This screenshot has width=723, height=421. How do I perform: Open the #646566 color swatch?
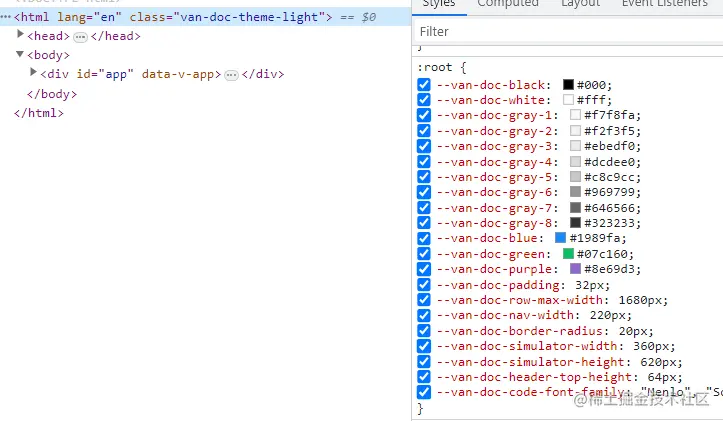pyautogui.click(x=575, y=208)
